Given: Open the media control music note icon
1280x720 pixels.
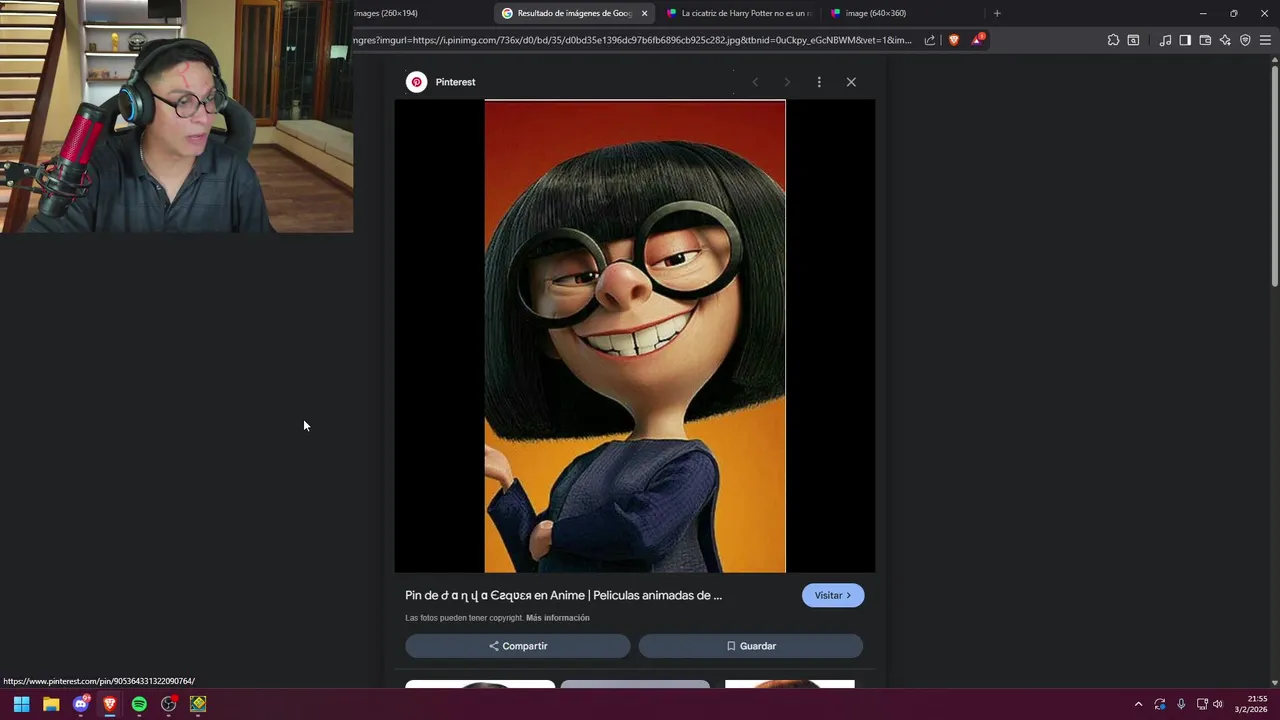Looking at the screenshot, I should (1165, 40).
